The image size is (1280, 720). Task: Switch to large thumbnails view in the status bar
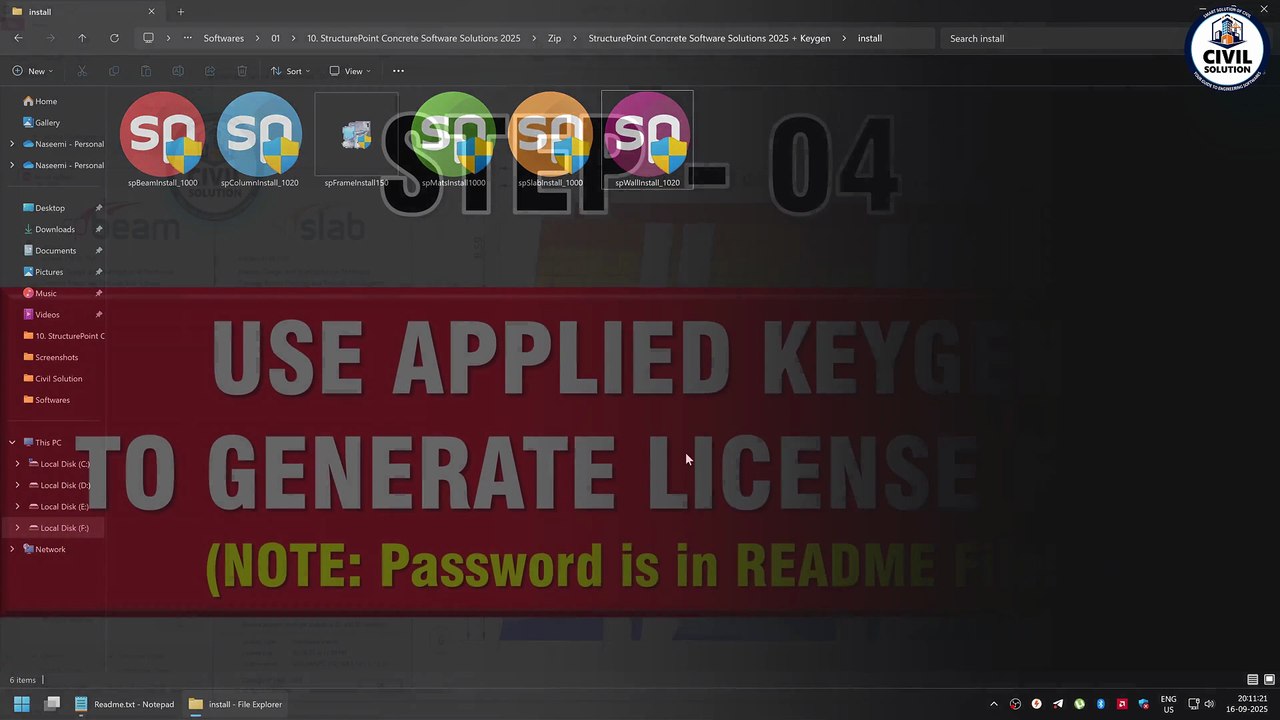(x=1269, y=680)
